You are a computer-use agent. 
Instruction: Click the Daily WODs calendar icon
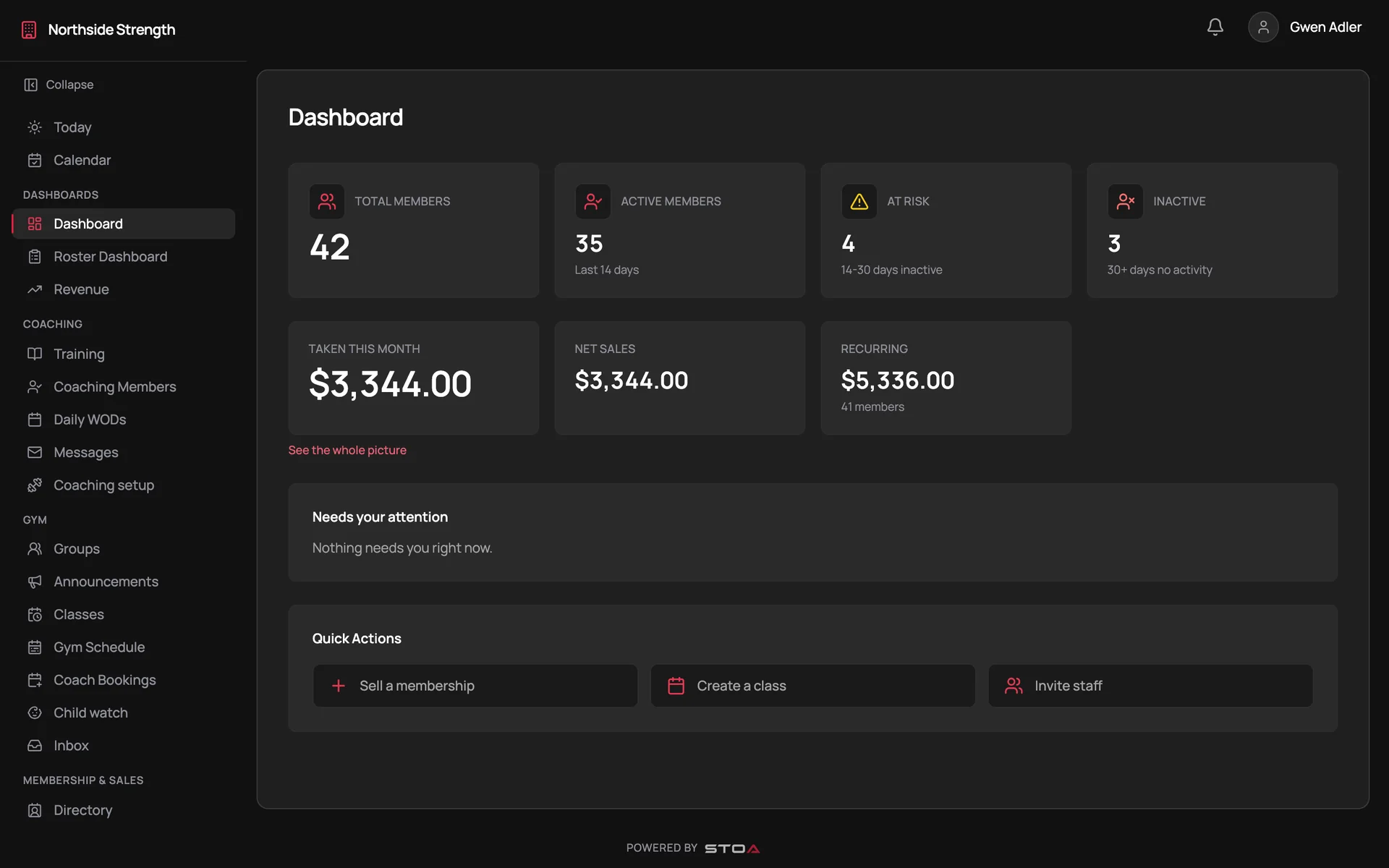point(35,420)
